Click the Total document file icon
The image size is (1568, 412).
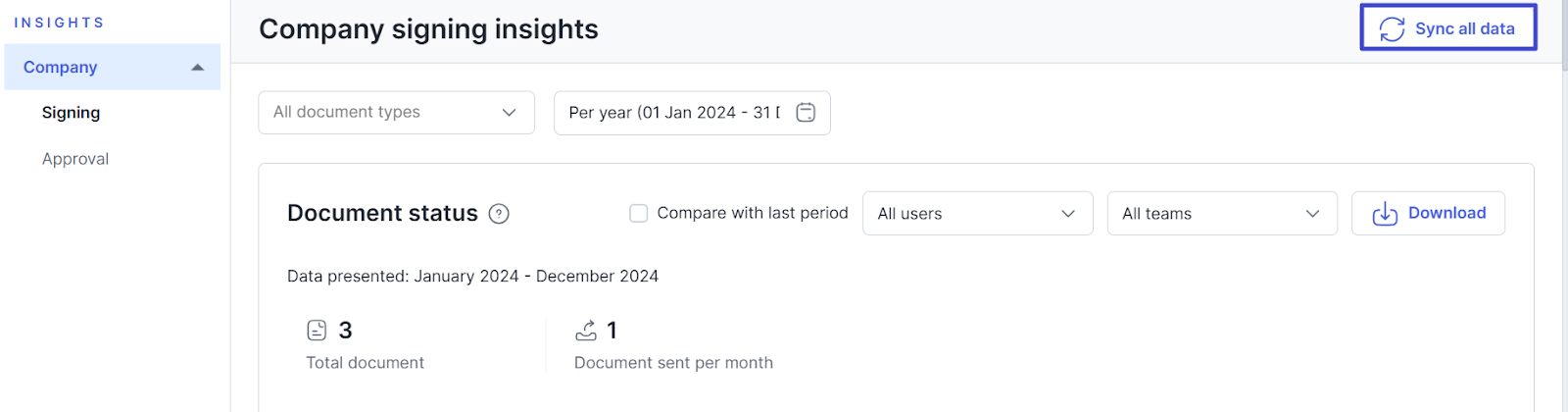[317, 331]
